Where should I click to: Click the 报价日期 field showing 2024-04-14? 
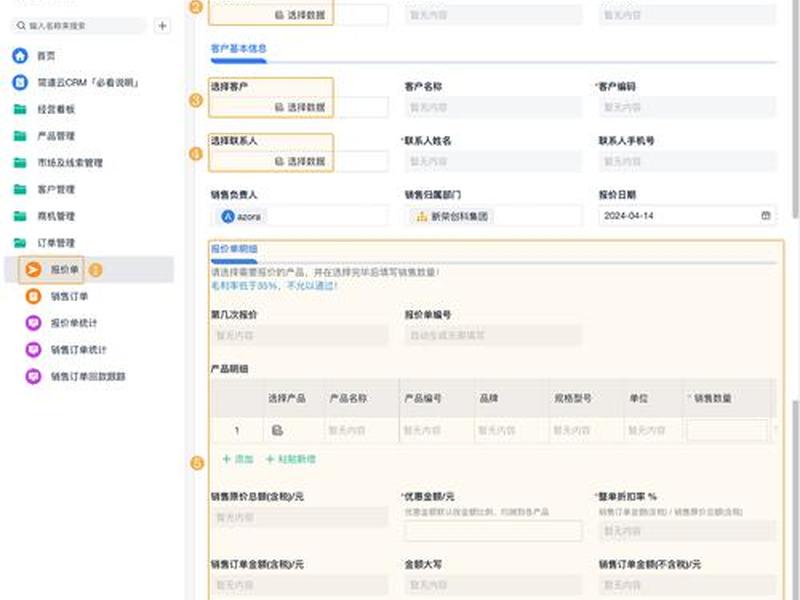[x=687, y=216]
